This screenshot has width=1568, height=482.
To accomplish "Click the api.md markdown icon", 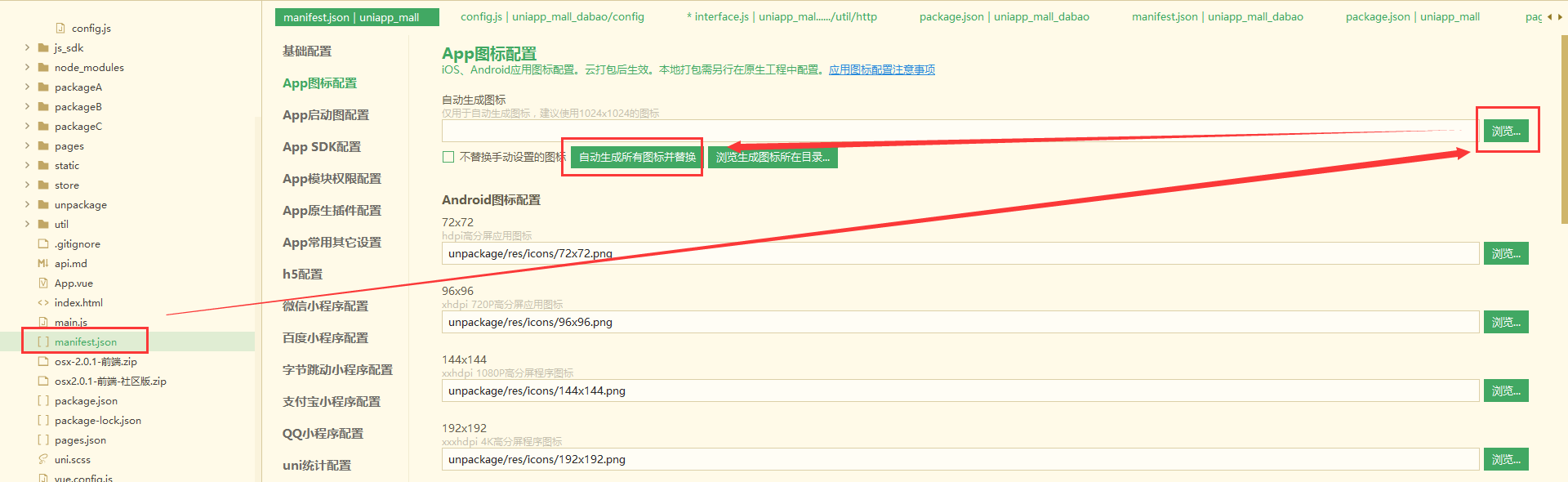I will tap(43, 264).
